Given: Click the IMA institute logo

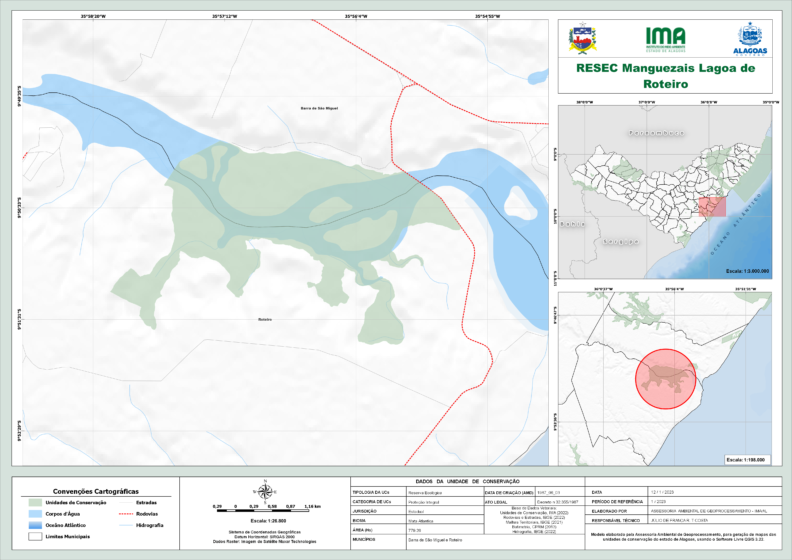Looking at the screenshot, I should click(x=666, y=39).
